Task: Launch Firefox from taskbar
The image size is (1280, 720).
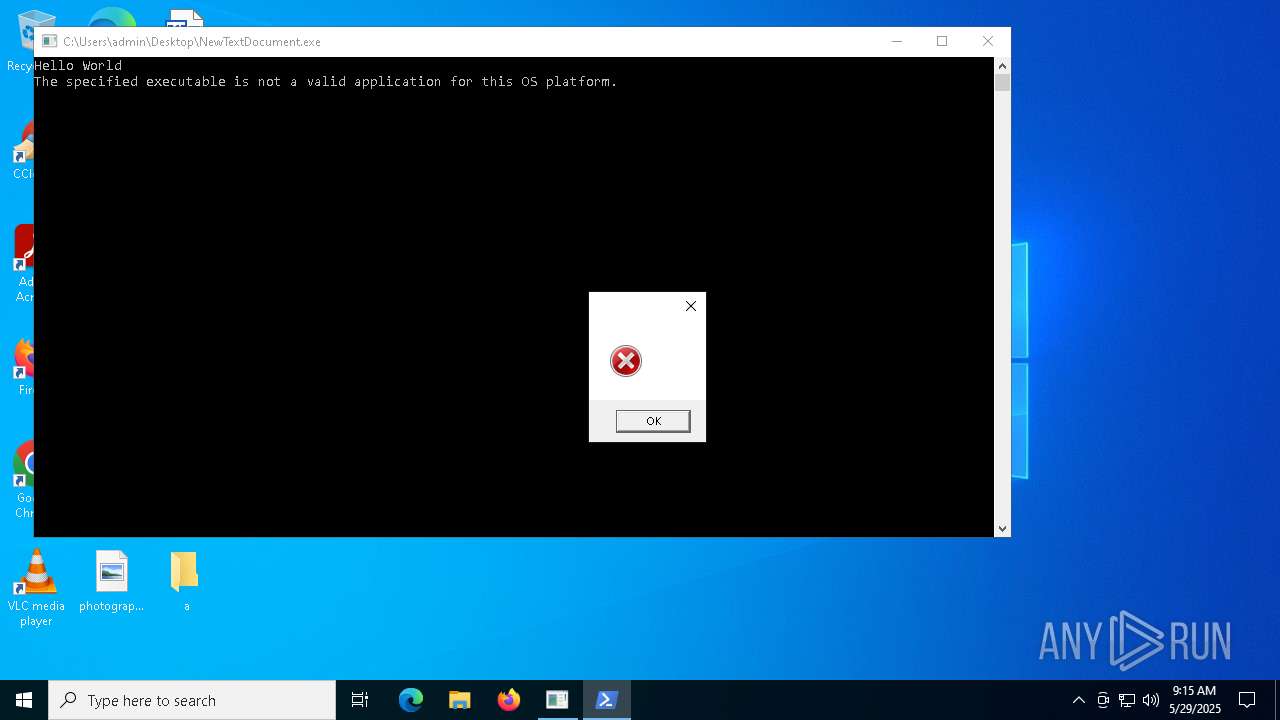Action: coord(509,700)
